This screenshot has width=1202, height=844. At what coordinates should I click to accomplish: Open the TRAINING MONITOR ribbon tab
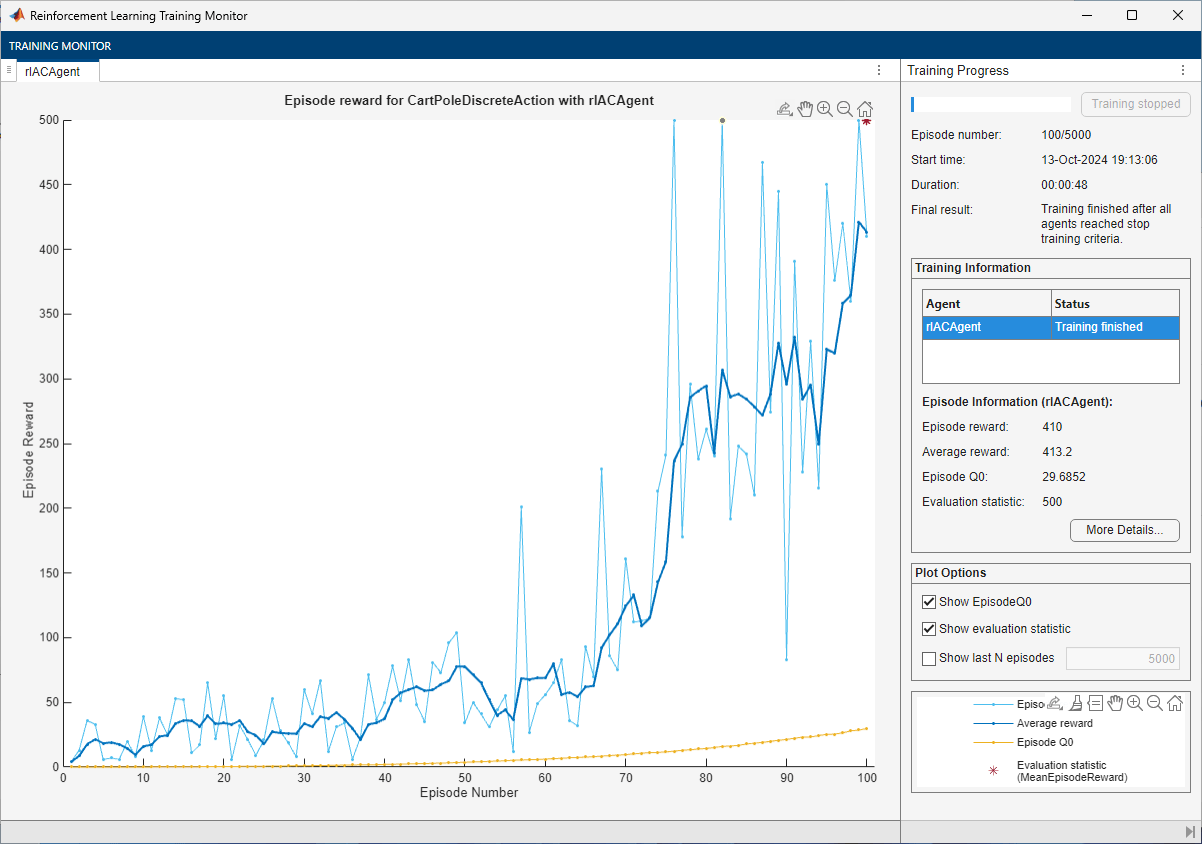60,46
